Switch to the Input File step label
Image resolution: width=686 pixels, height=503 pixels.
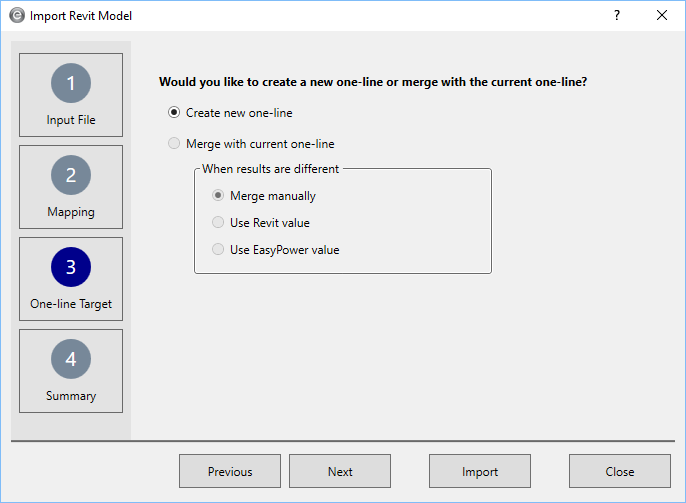(x=71, y=120)
